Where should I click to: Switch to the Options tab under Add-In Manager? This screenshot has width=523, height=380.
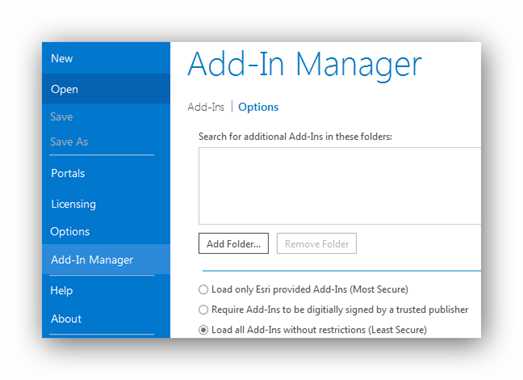[x=258, y=107]
